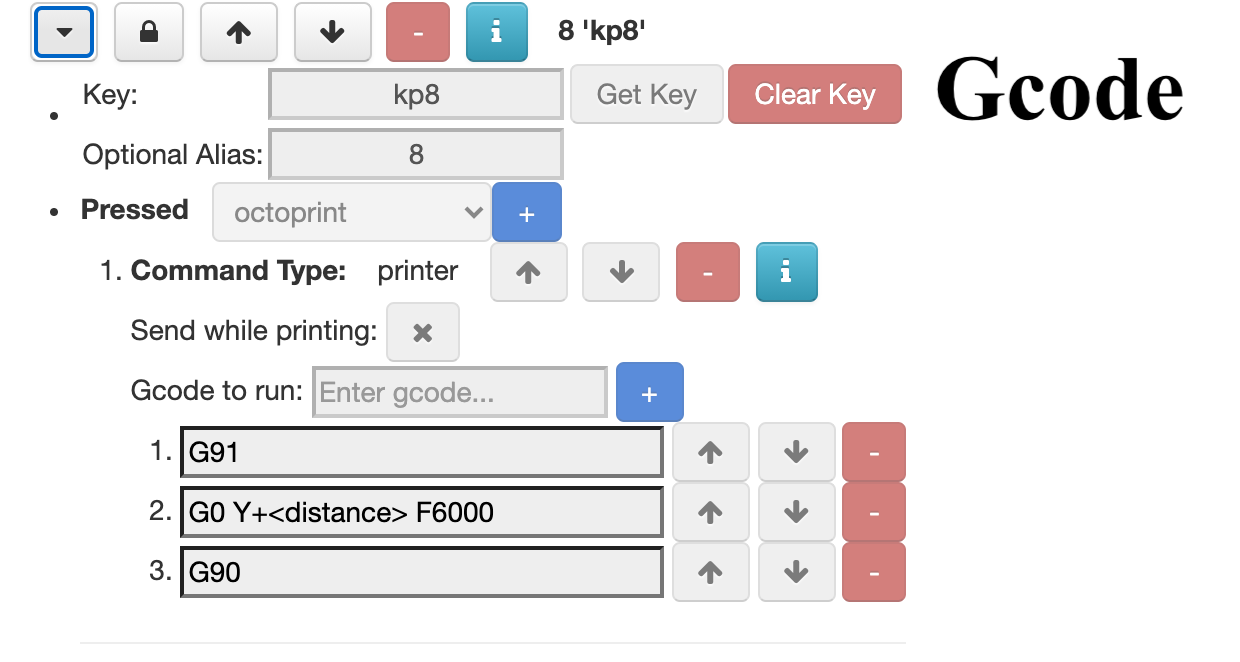Screen dimensions: 1240x662
Task: Open info for the kp8 key entry
Action: [496, 32]
